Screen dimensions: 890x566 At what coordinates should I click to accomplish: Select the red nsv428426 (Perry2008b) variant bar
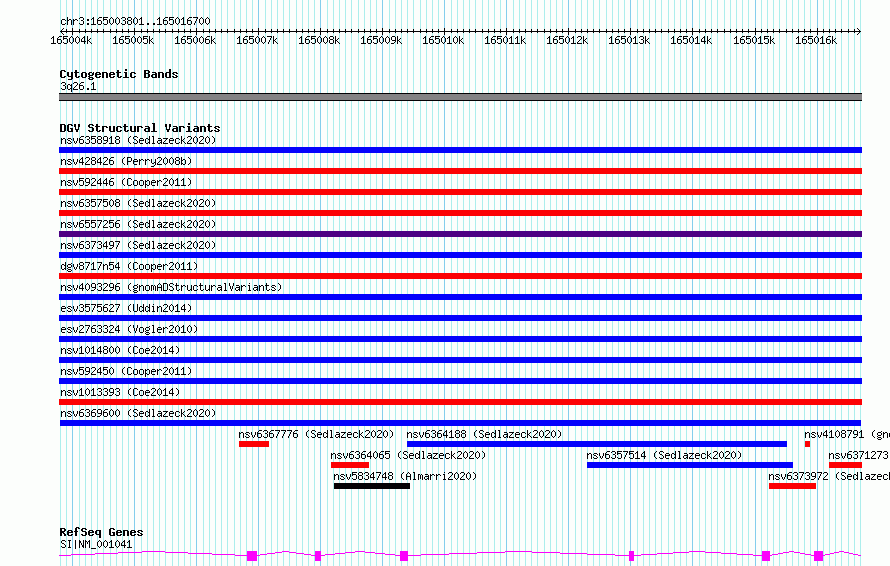[x=460, y=171]
